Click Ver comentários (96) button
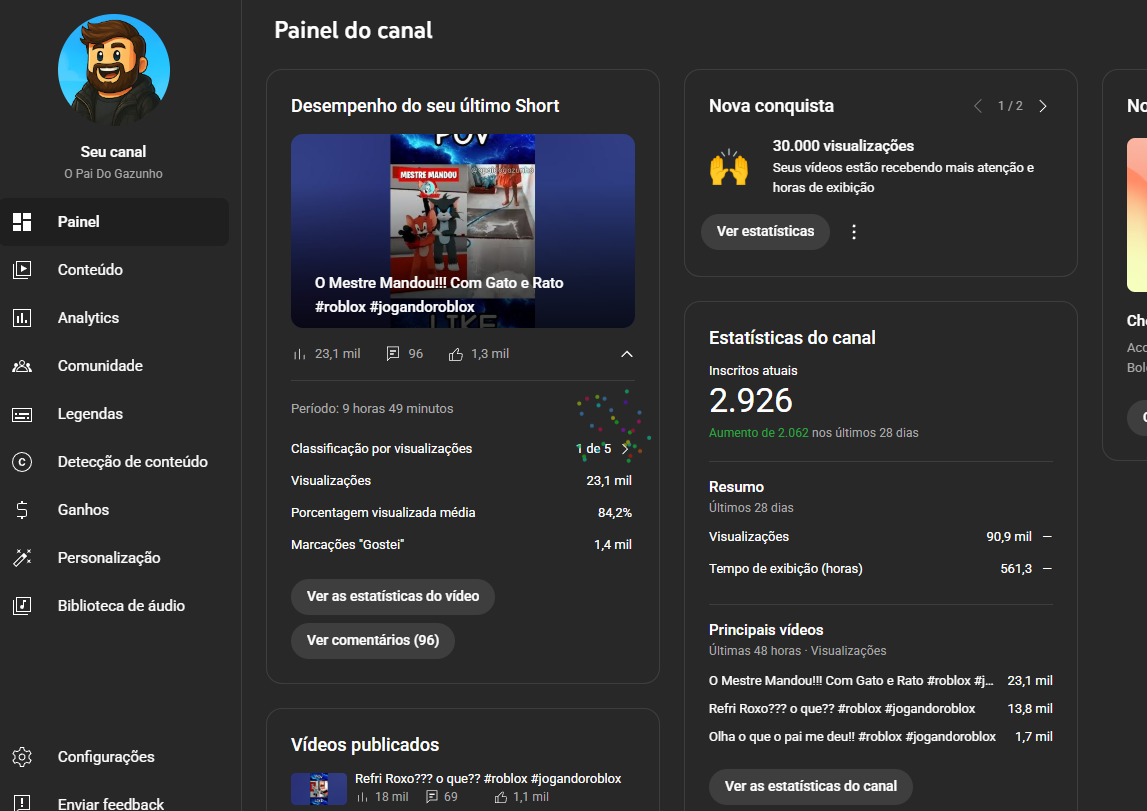Image resolution: width=1147 pixels, height=811 pixels. click(373, 641)
